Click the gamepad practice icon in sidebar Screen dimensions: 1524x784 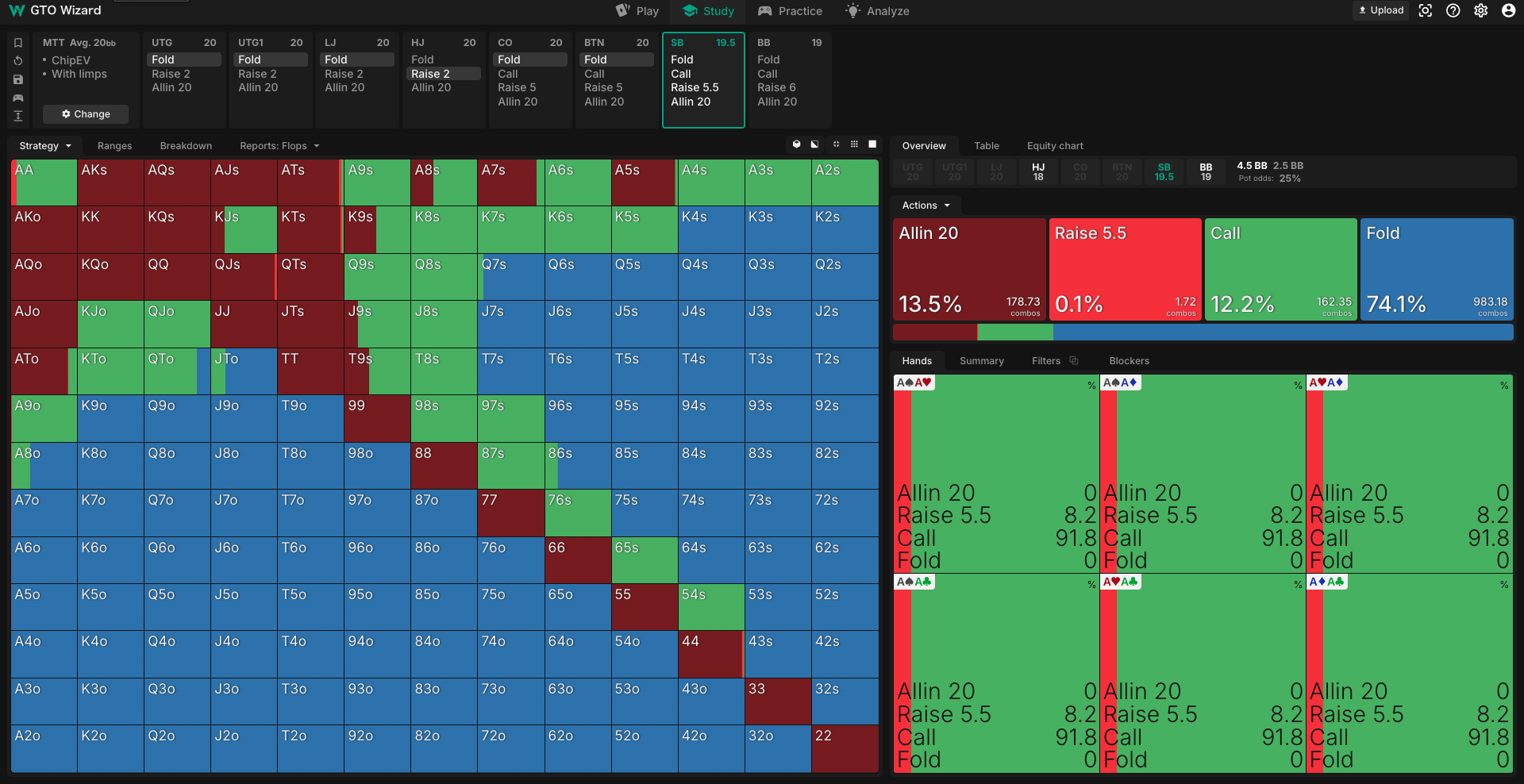coord(18,98)
